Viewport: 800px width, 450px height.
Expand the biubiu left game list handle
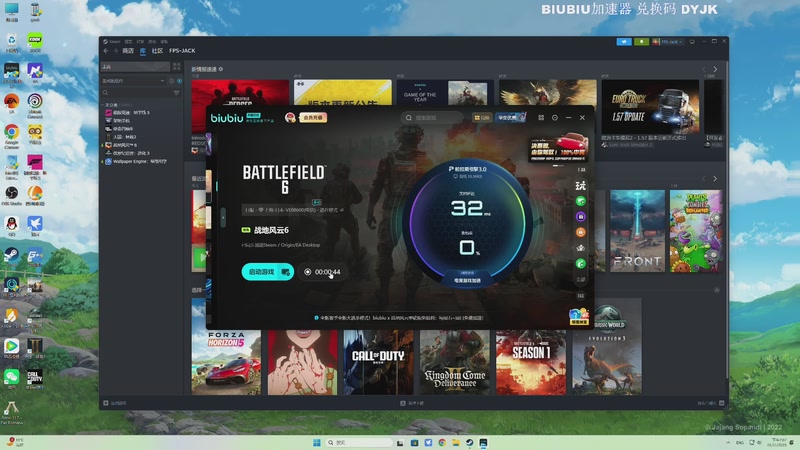(x=223, y=218)
